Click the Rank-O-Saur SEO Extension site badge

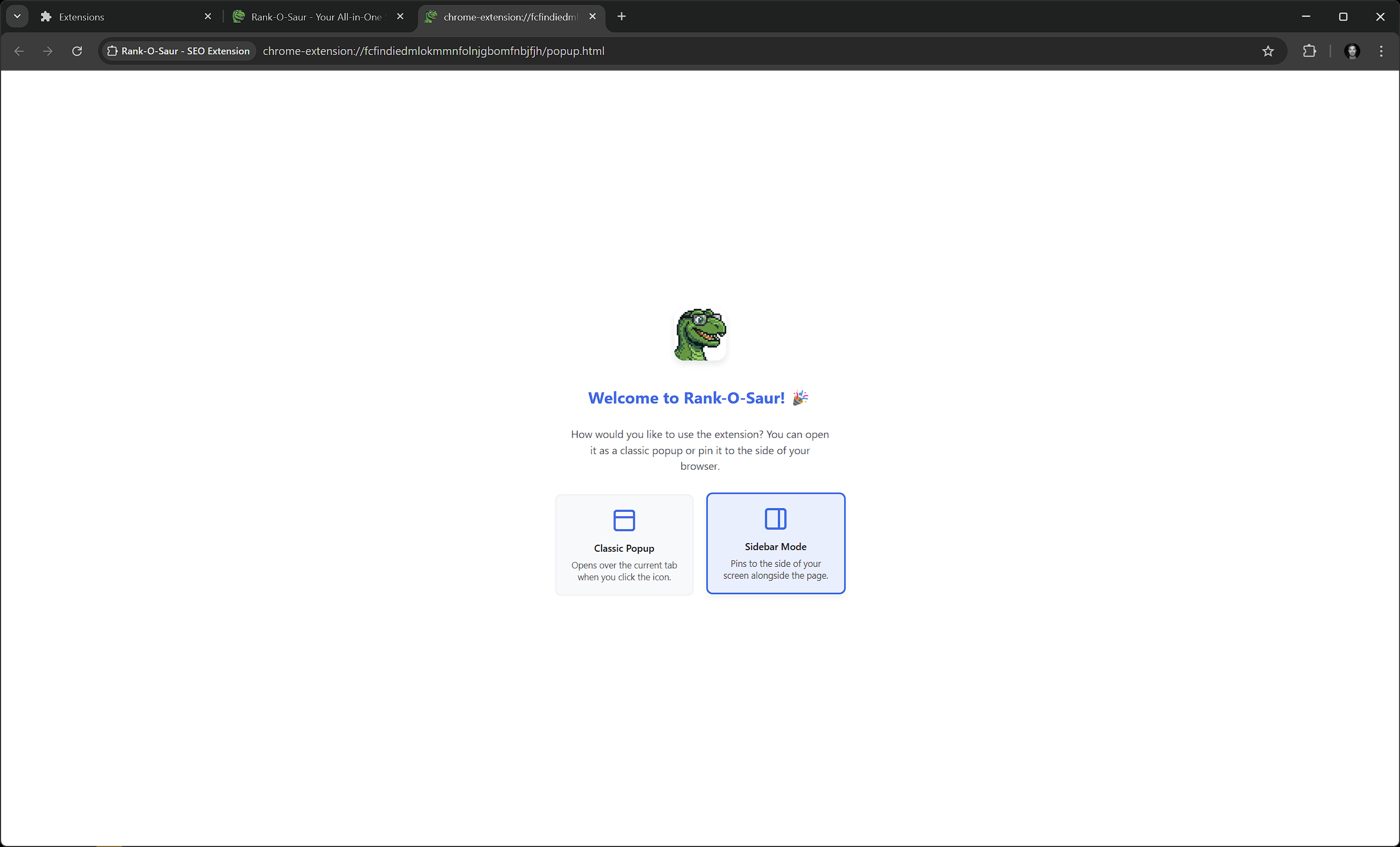(x=178, y=51)
